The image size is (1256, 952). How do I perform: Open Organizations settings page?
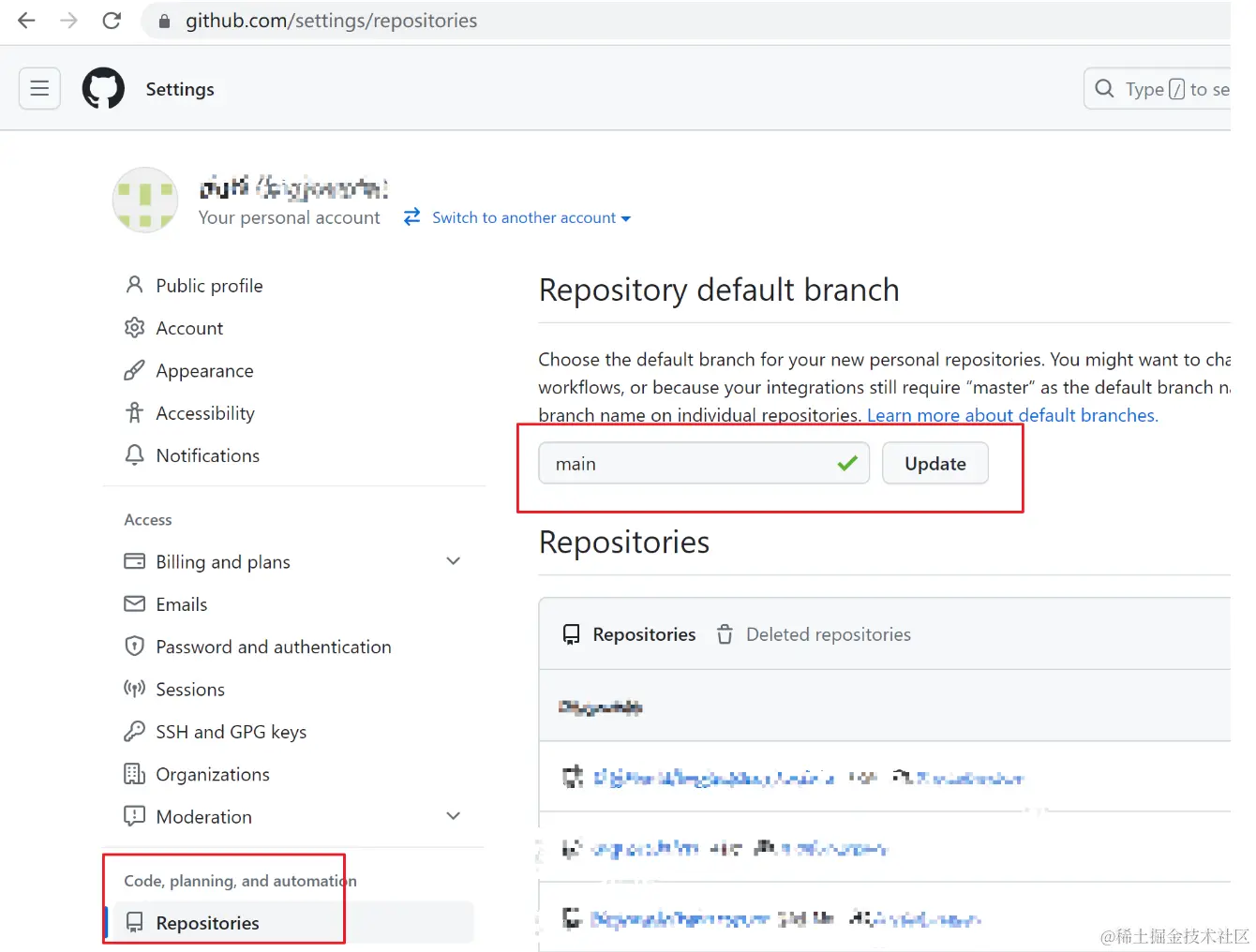point(213,774)
